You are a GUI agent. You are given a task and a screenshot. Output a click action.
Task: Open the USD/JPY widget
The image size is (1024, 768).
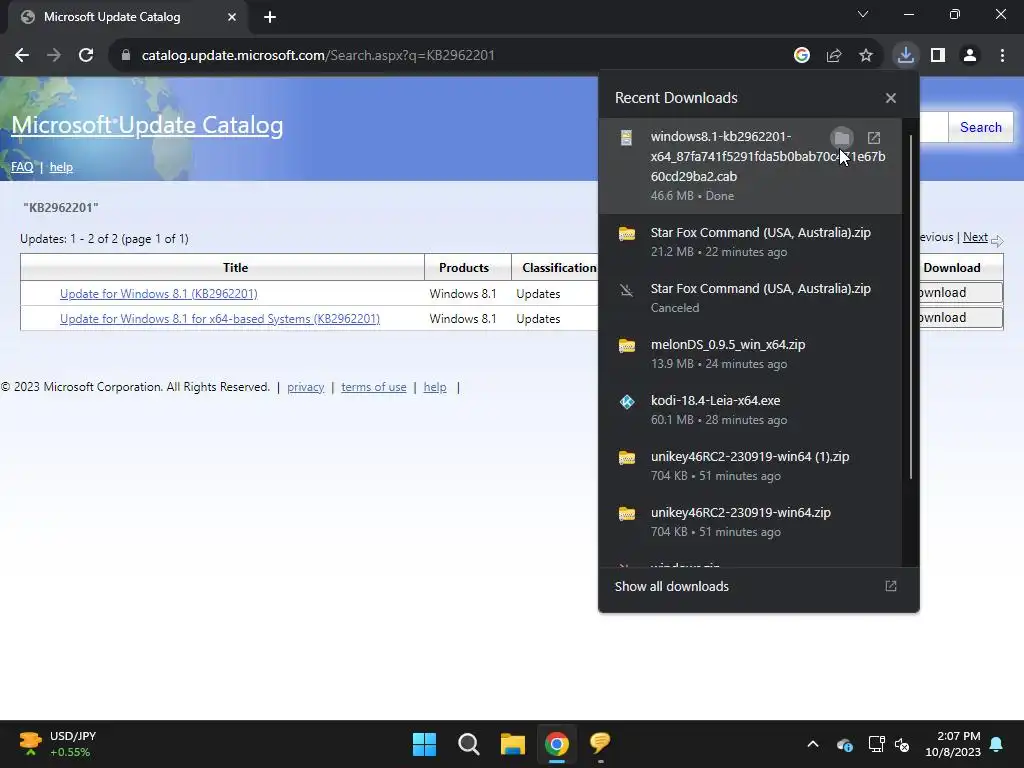pos(58,744)
